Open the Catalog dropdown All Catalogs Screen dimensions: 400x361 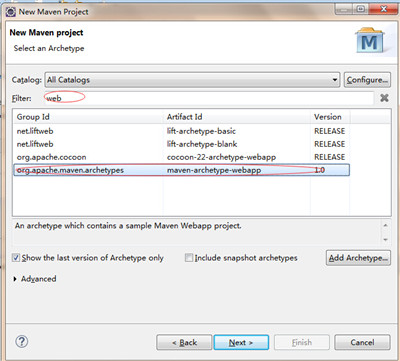click(192, 80)
